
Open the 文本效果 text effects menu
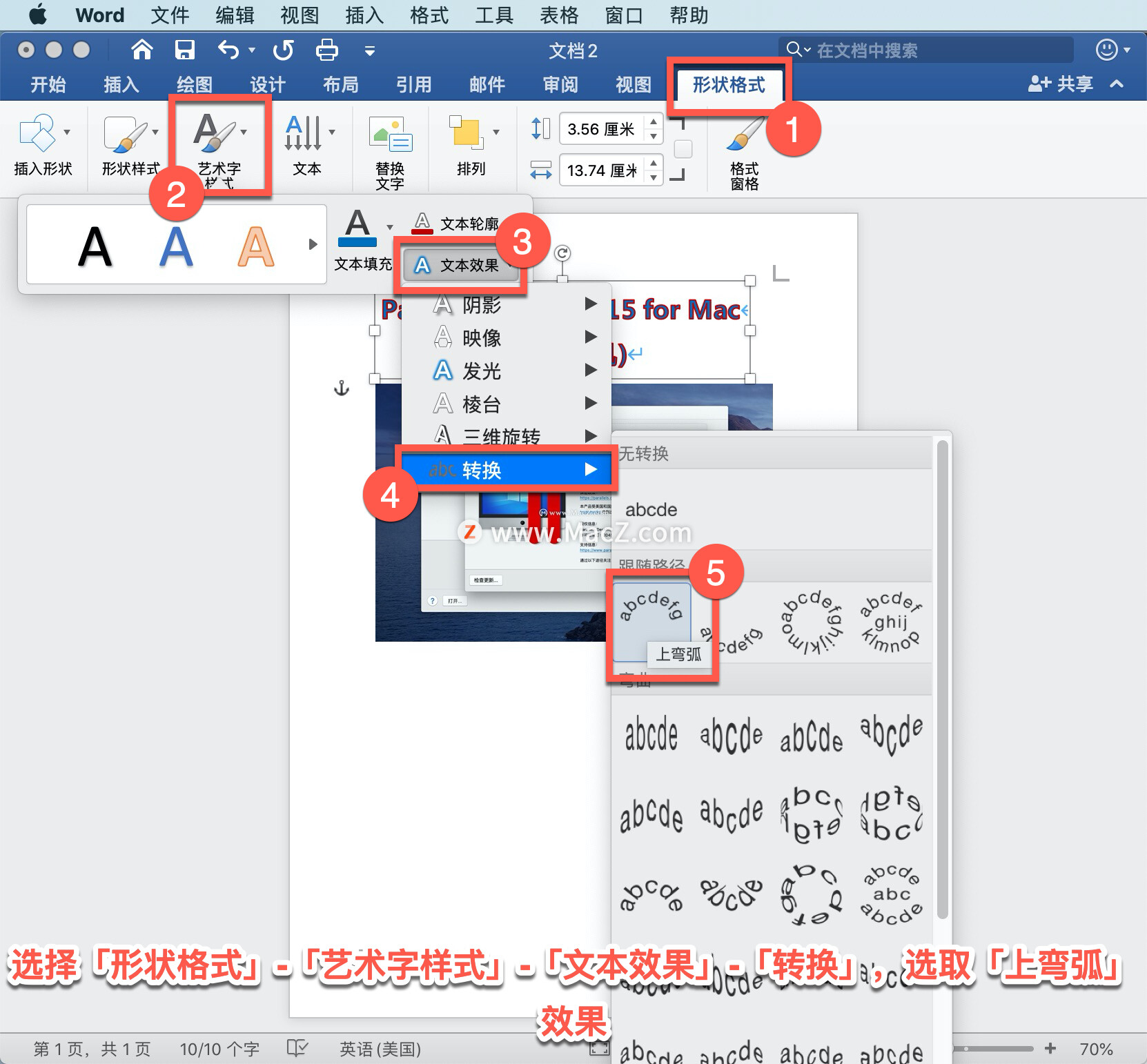click(462, 265)
